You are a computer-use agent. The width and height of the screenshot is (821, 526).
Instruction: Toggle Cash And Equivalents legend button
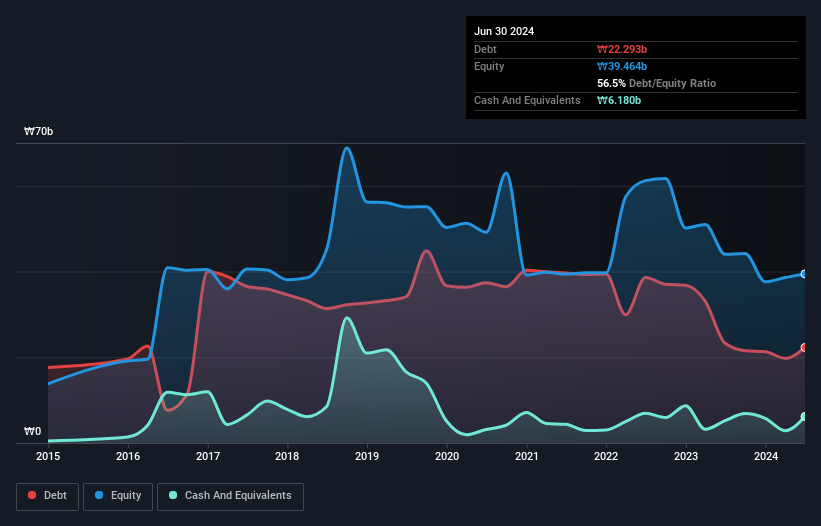(230, 496)
